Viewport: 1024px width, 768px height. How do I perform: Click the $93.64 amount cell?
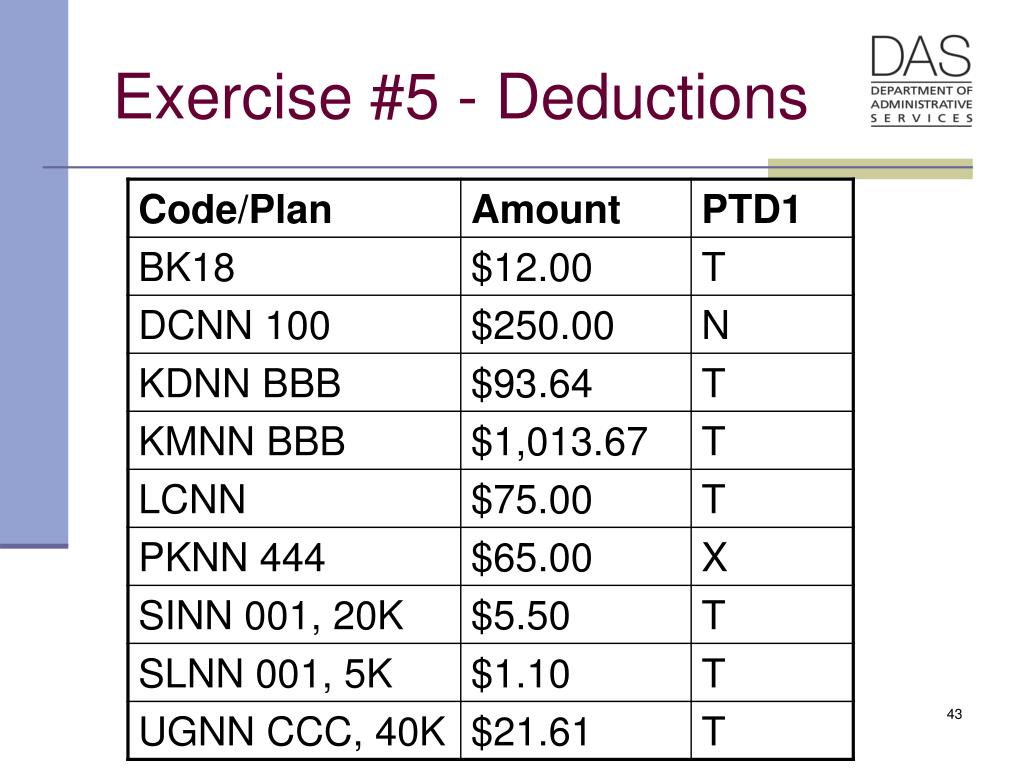click(575, 383)
